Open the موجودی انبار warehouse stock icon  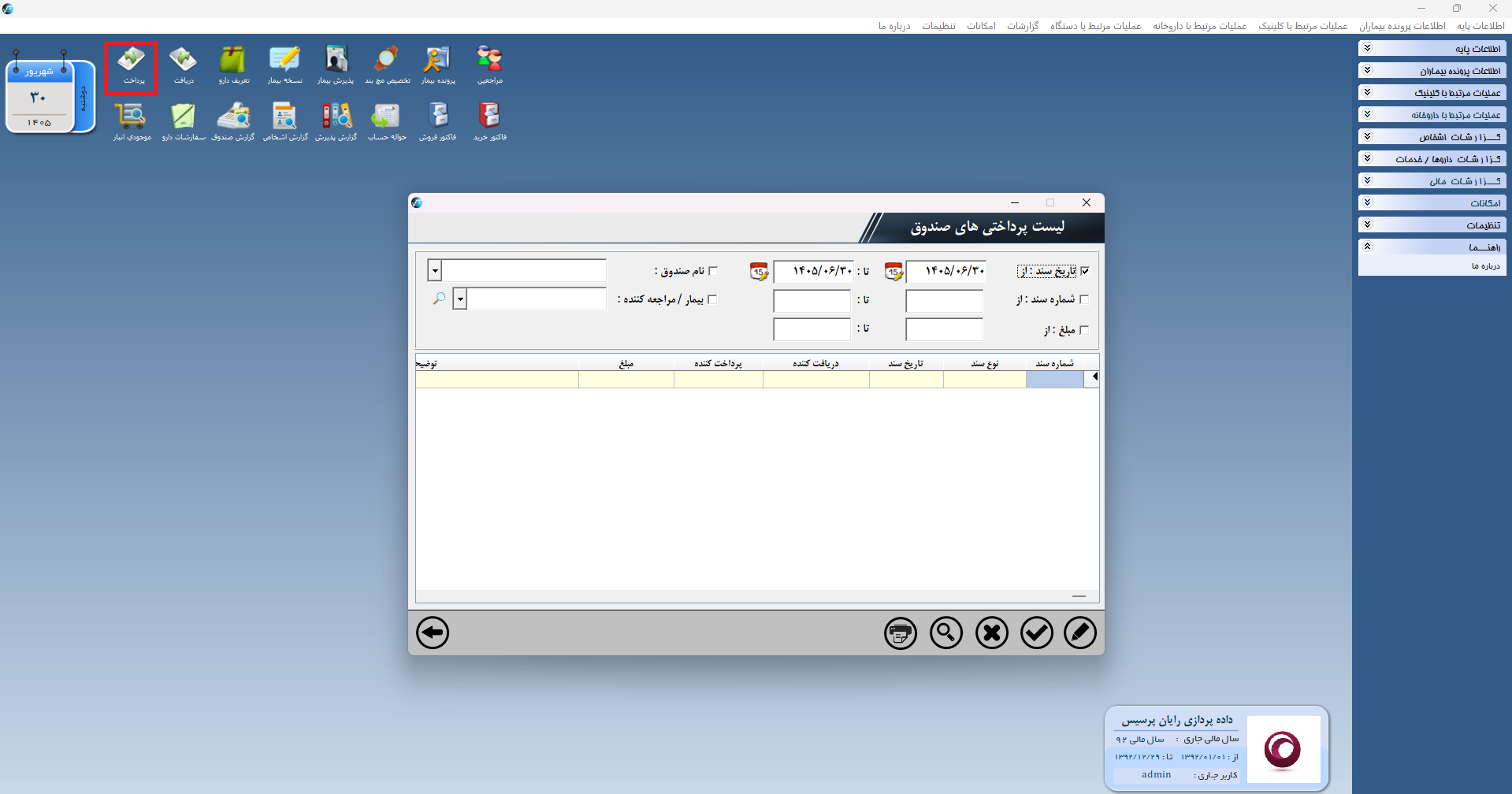132,122
